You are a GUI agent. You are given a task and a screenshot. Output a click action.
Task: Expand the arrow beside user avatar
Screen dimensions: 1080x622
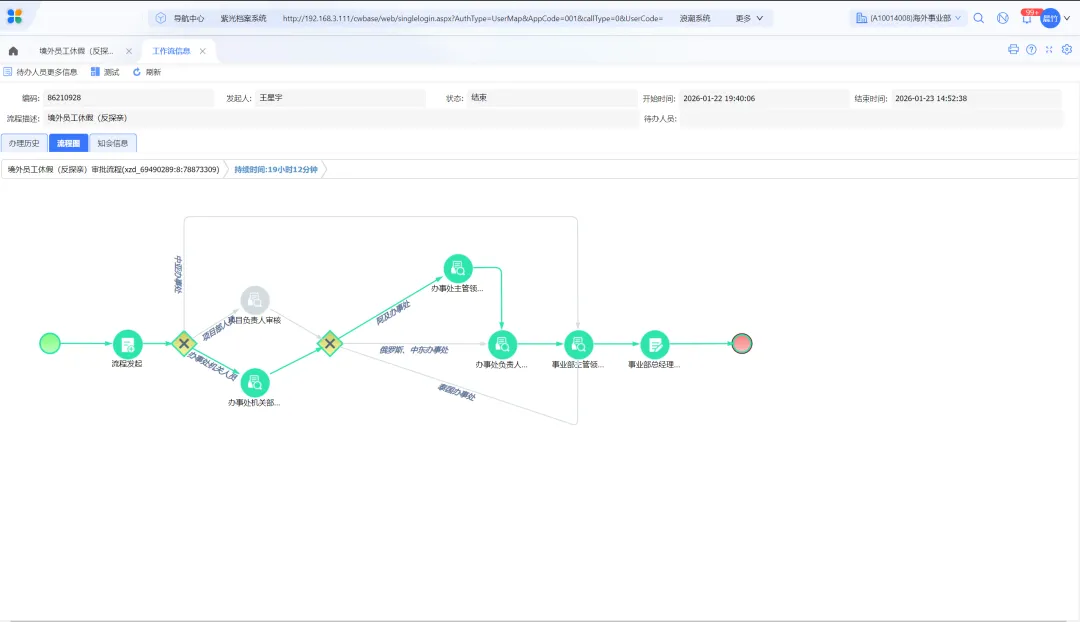tap(1067, 19)
